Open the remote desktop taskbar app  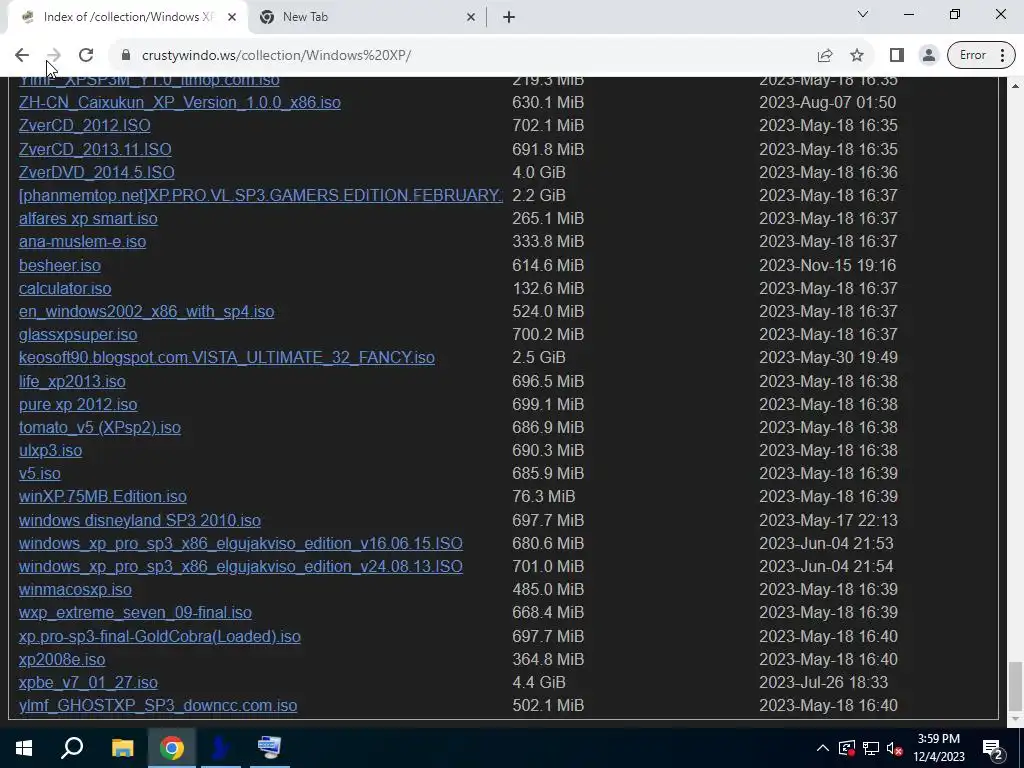[269, 748]
